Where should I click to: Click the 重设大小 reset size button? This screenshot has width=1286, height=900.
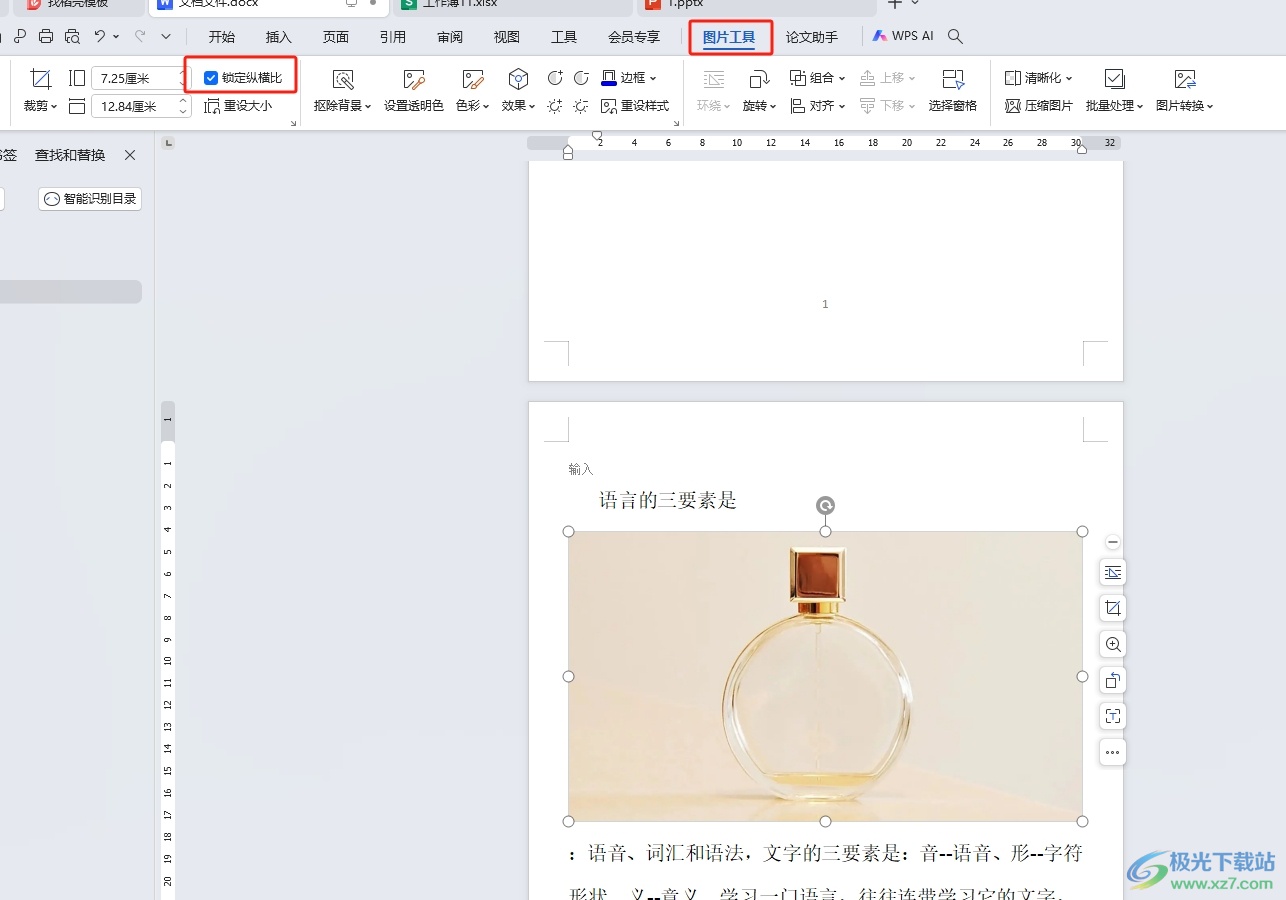[238, 106]
